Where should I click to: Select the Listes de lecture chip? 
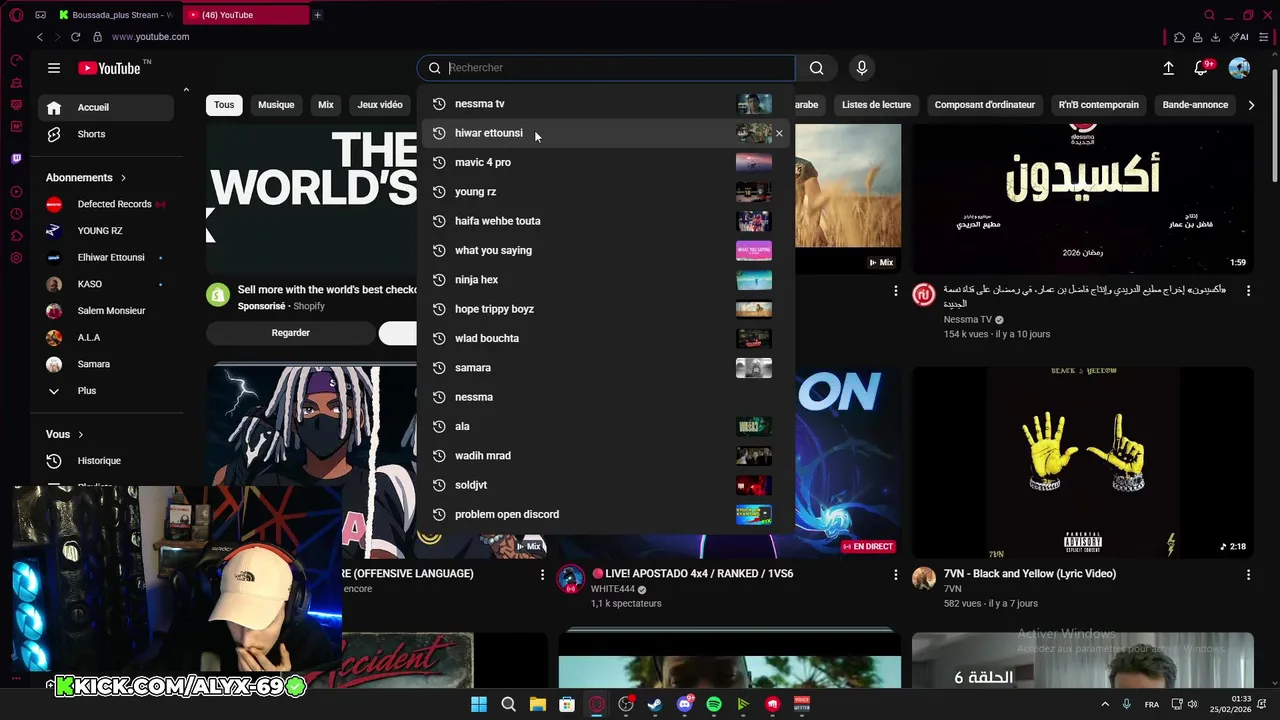click(x=876, y=105)
